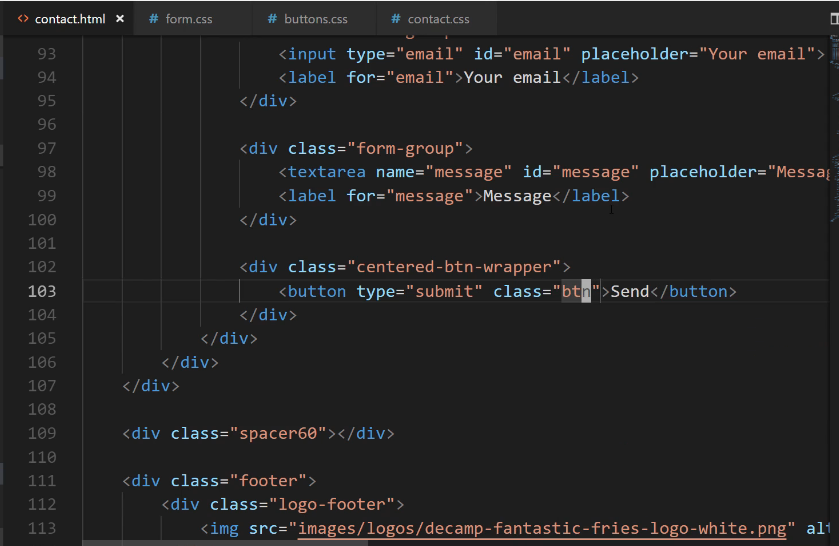
Task: Click the hash icon on buttons.css tab
Action: [272, 19]
